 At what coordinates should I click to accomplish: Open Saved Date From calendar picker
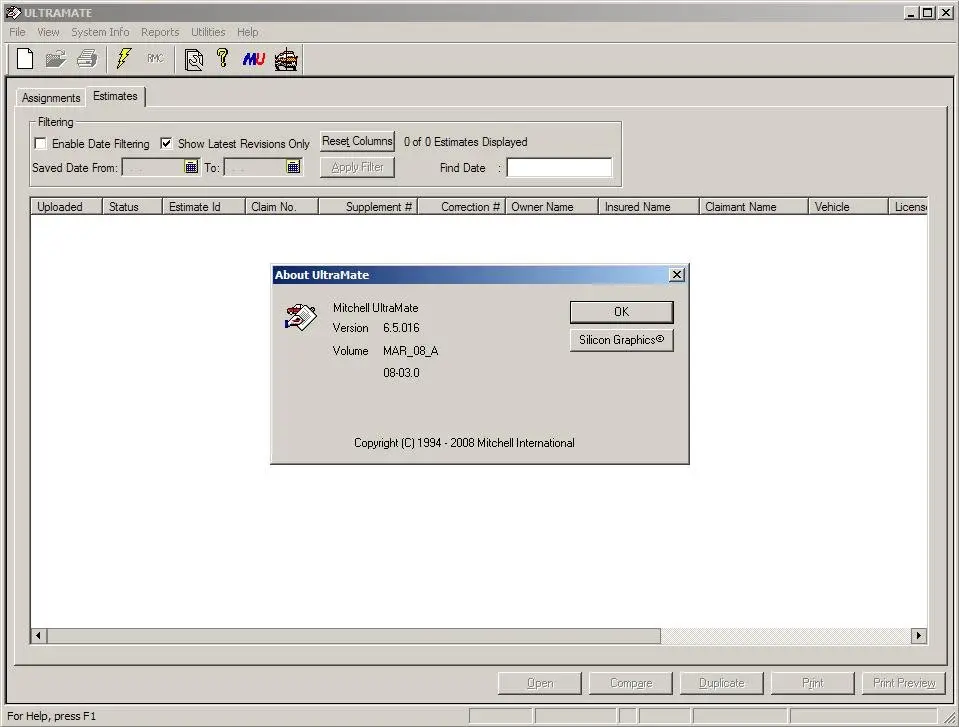click(x=191, y=166)
